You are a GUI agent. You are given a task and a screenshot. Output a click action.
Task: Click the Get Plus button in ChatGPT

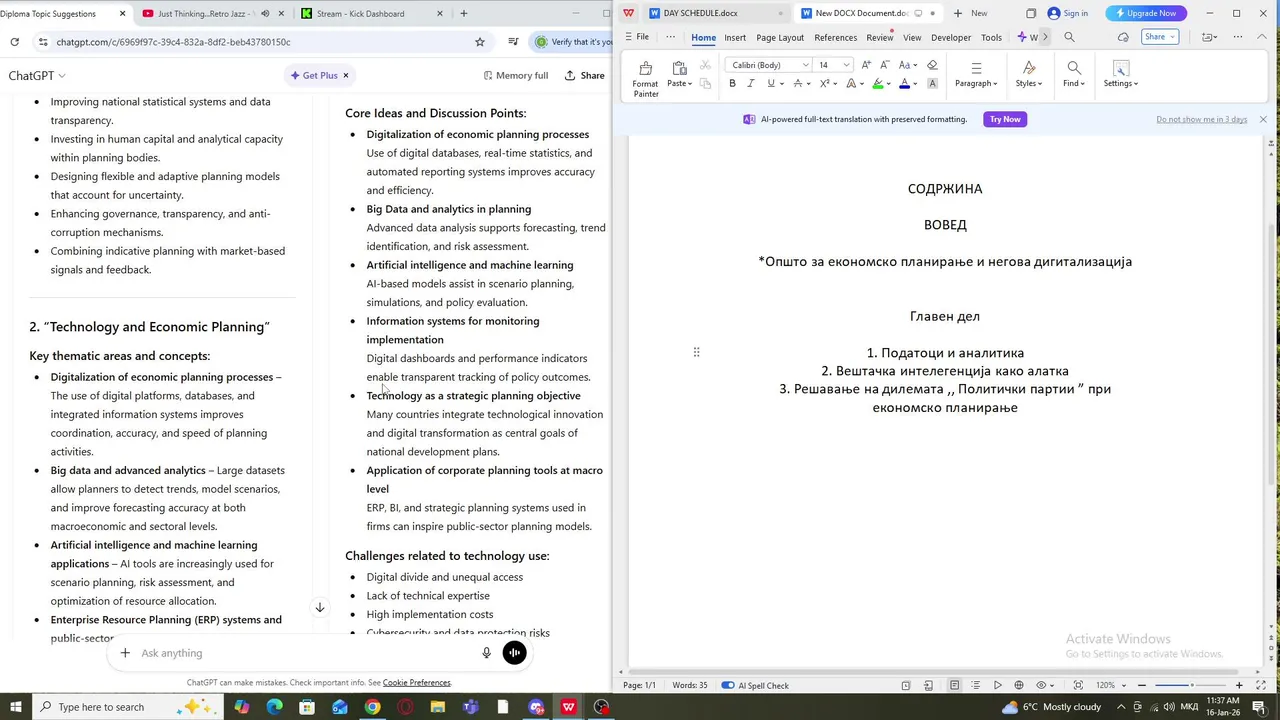pyautogui.click(x=319, y=76)
